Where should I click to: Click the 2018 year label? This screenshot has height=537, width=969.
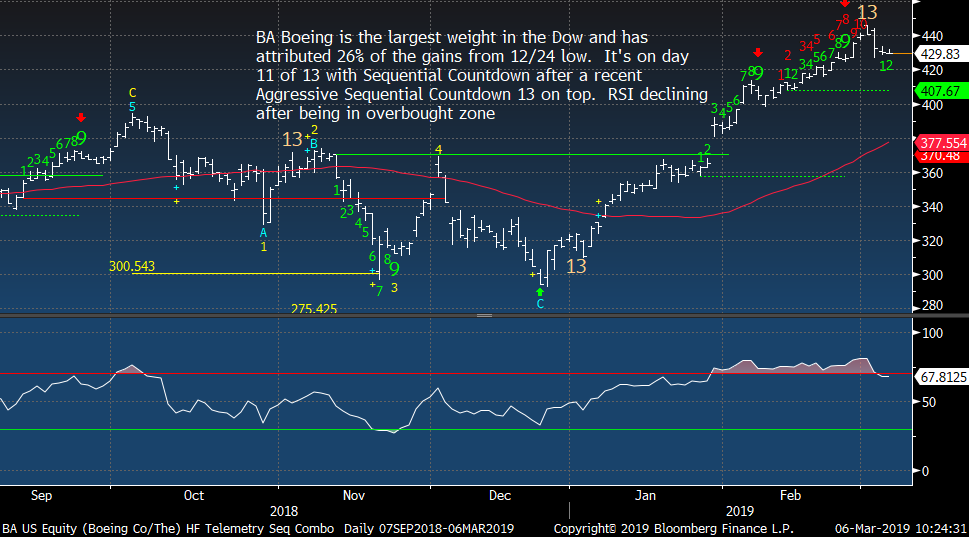284,512
